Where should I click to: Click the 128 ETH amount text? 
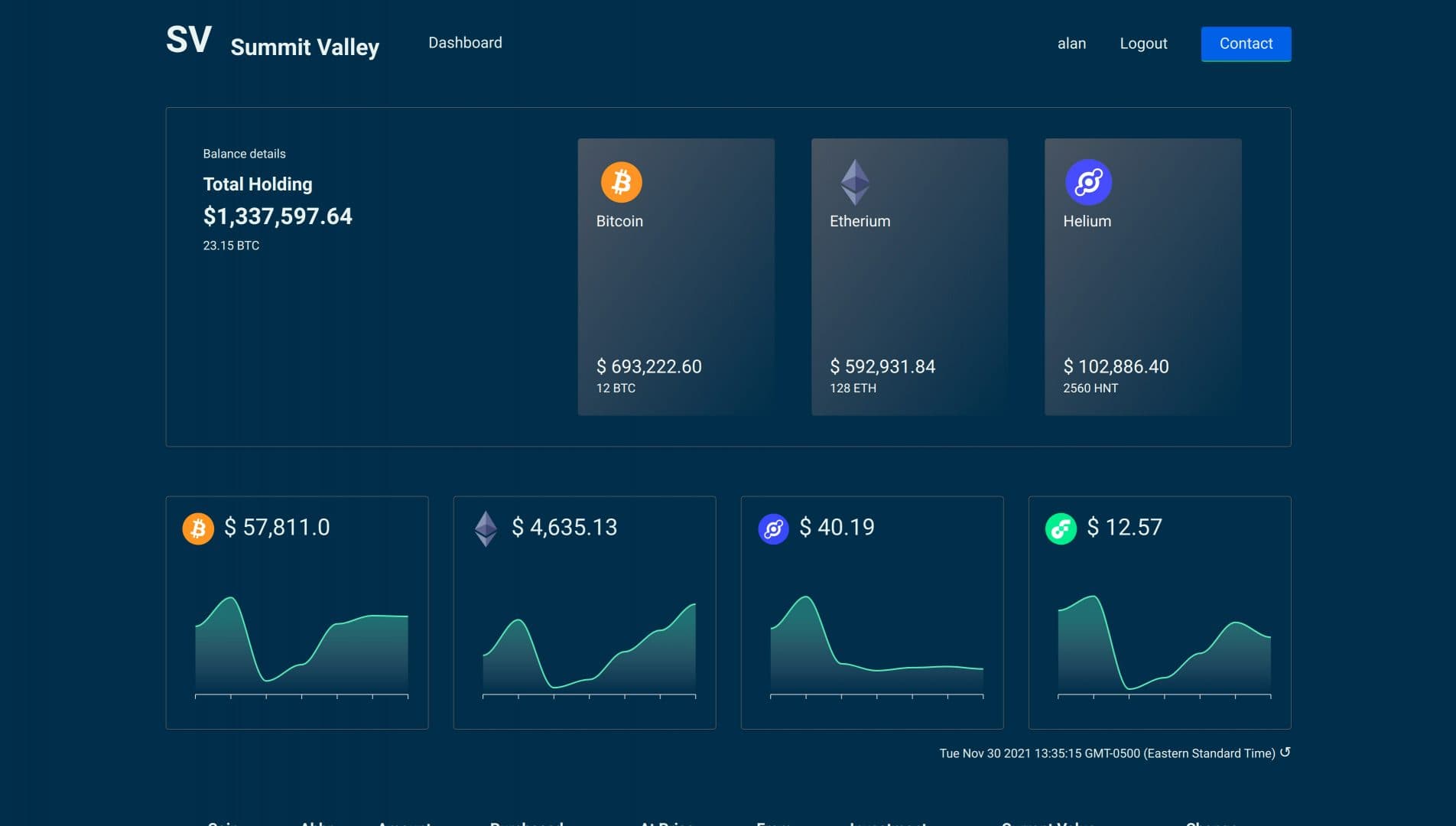pos(853,388)
